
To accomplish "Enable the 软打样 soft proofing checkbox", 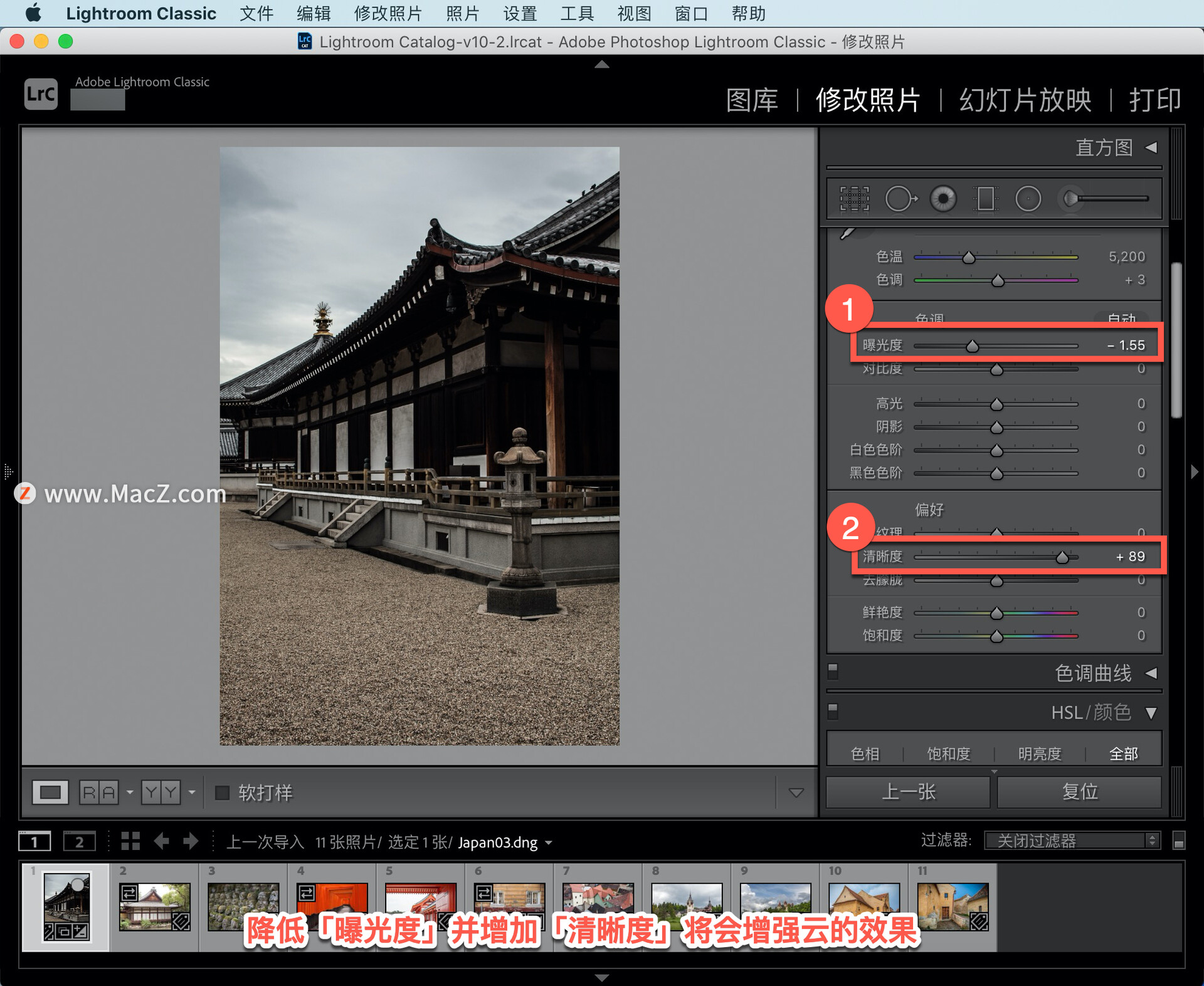I will point(222,792).
